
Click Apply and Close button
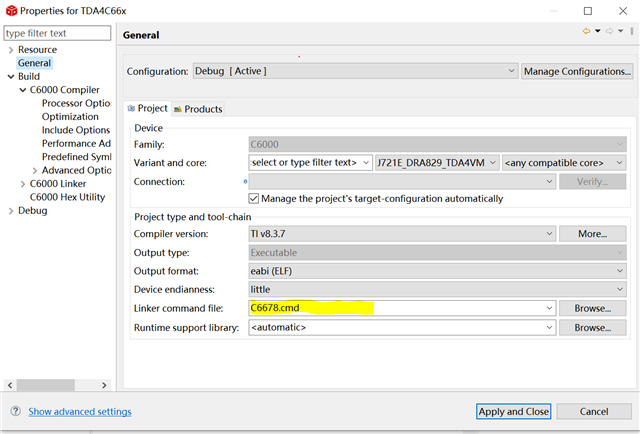(513, 411)
